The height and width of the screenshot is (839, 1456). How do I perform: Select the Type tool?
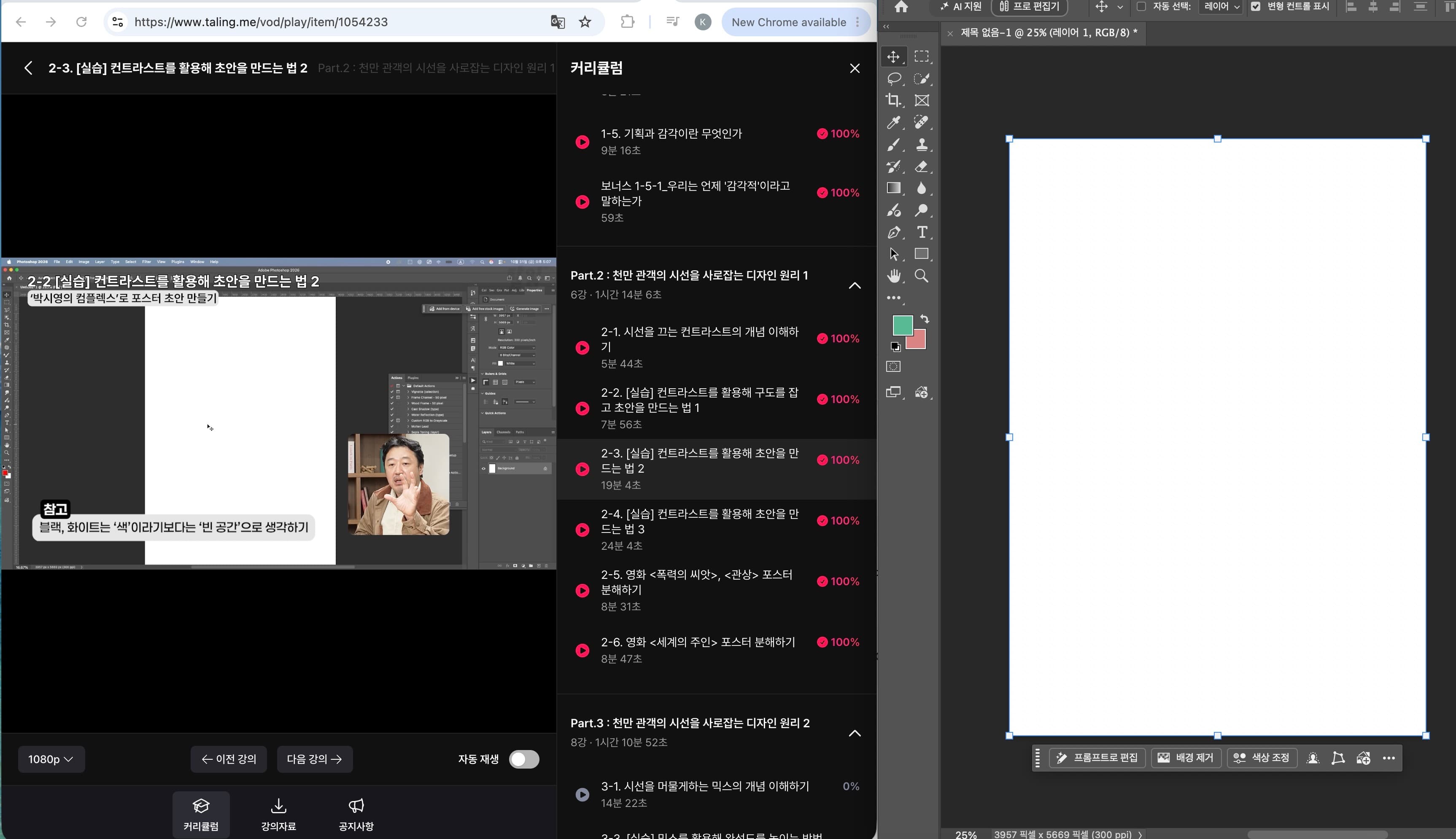(922, 232)
